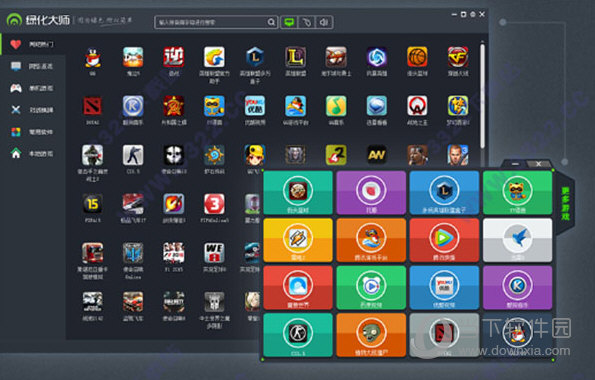The width and height of the screenshot is (595, 380).
Task: Open the CS 1.6 icon in main grid
Action: (x=133, y=155)
